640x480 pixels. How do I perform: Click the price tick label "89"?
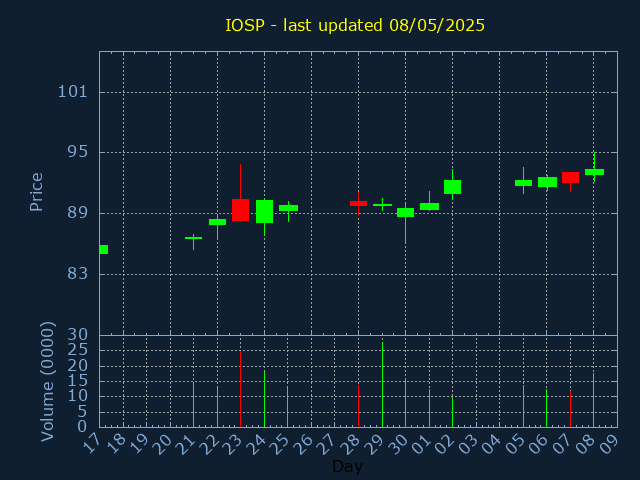(78, 213)
